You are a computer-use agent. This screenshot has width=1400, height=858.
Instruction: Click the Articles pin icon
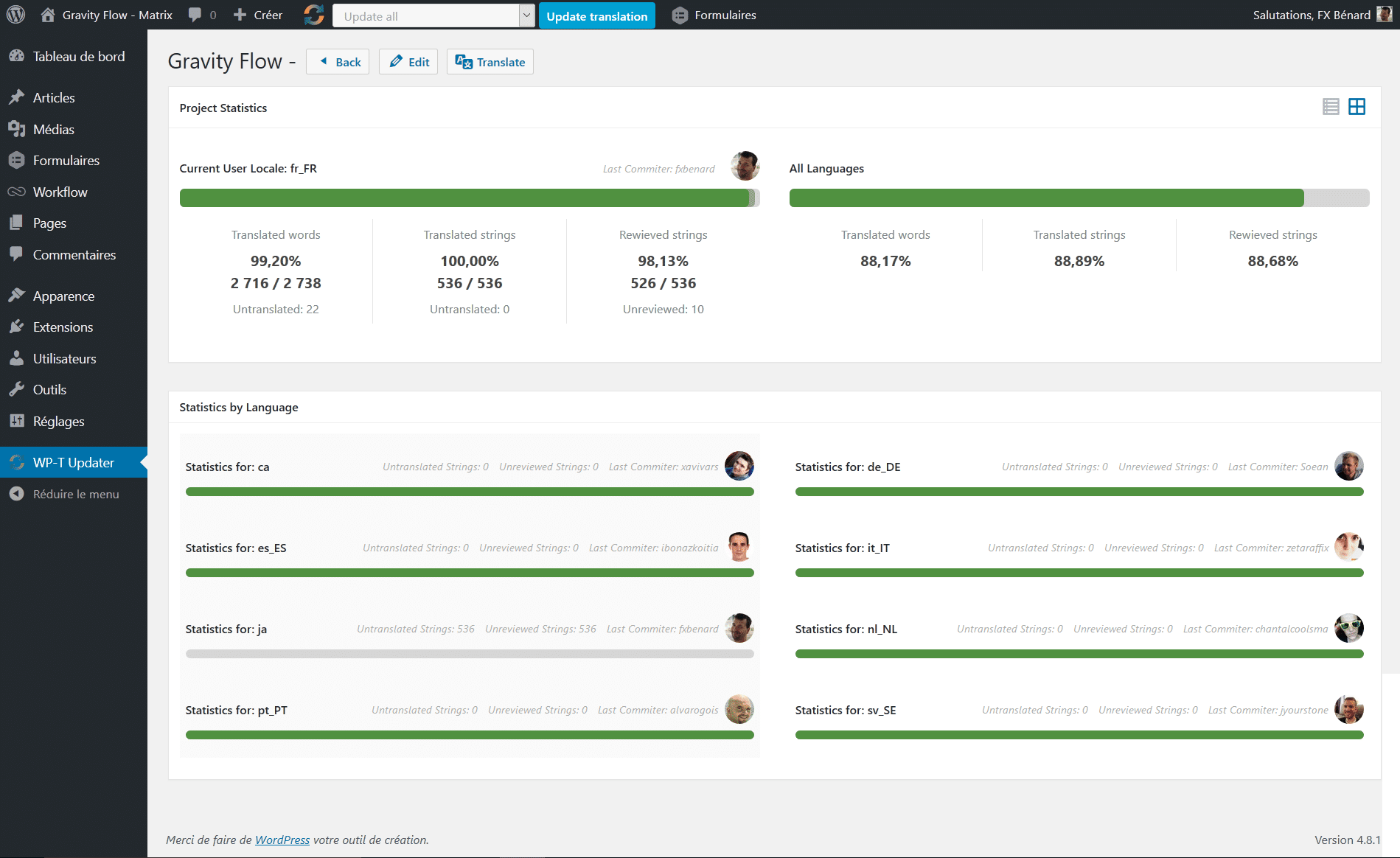(x=16, y=97)
